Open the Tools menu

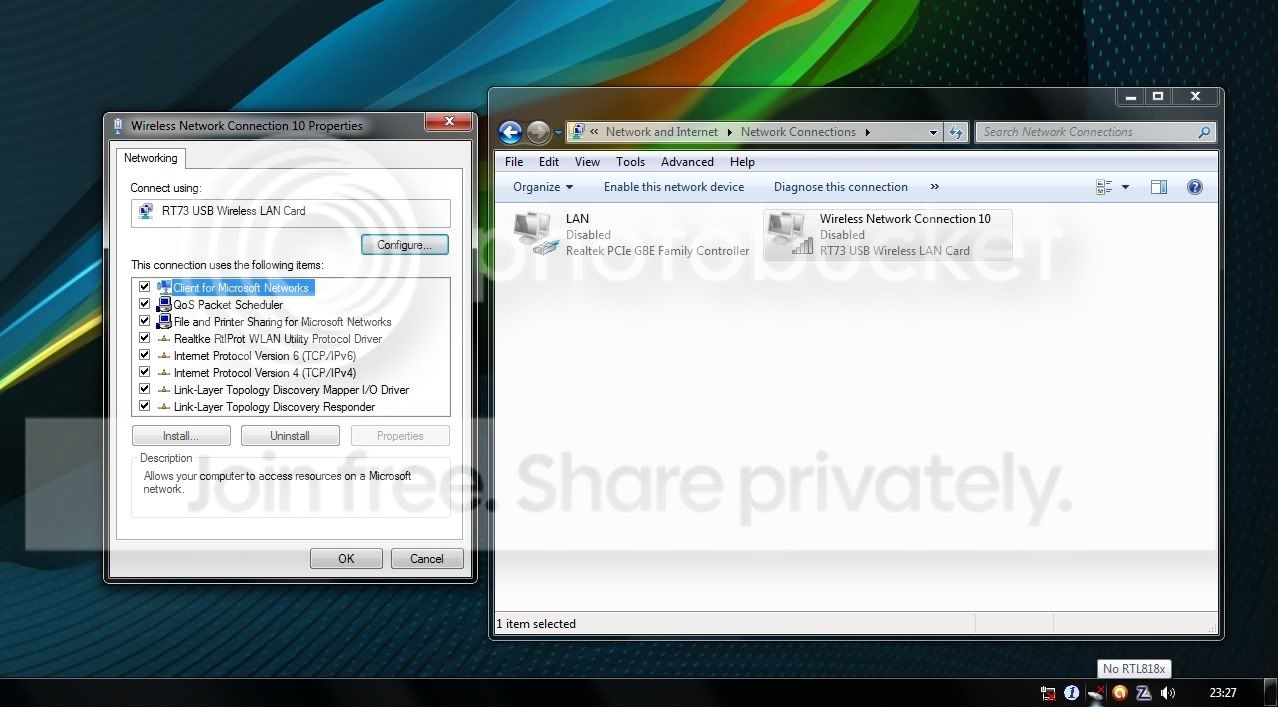coord(630,162)
